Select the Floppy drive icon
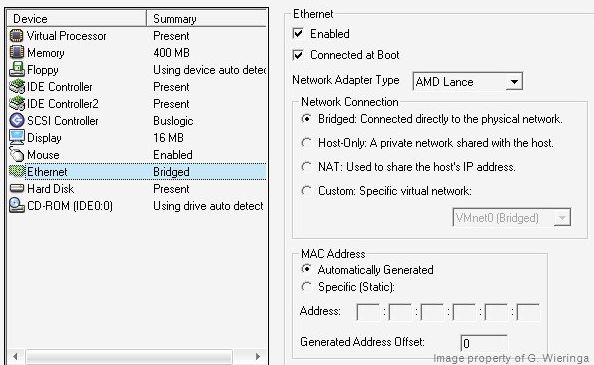The width and height of the screenshot is (594, 365). point(16,70)
